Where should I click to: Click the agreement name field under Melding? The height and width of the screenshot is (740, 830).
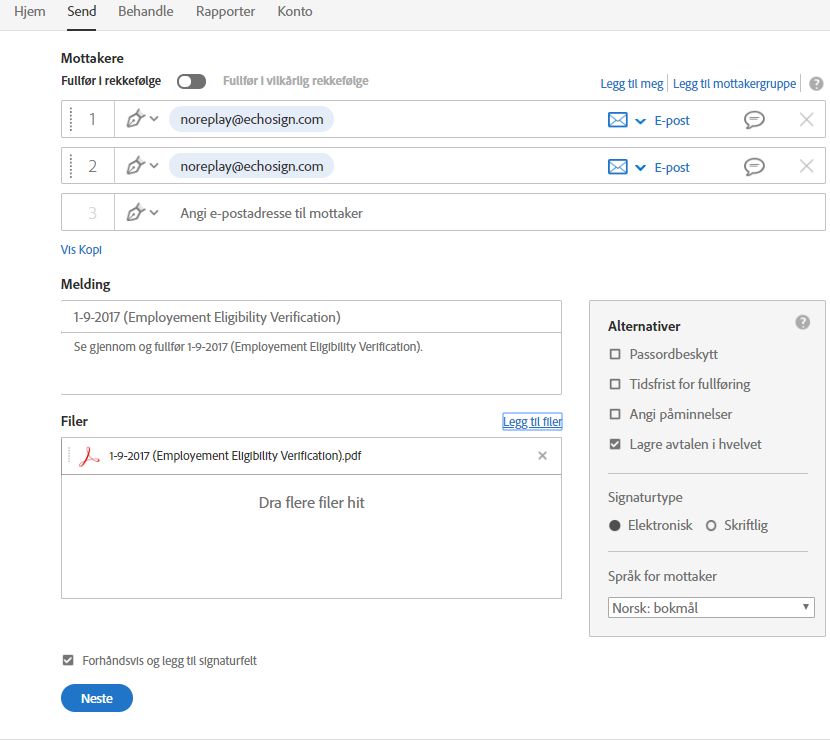311,317
